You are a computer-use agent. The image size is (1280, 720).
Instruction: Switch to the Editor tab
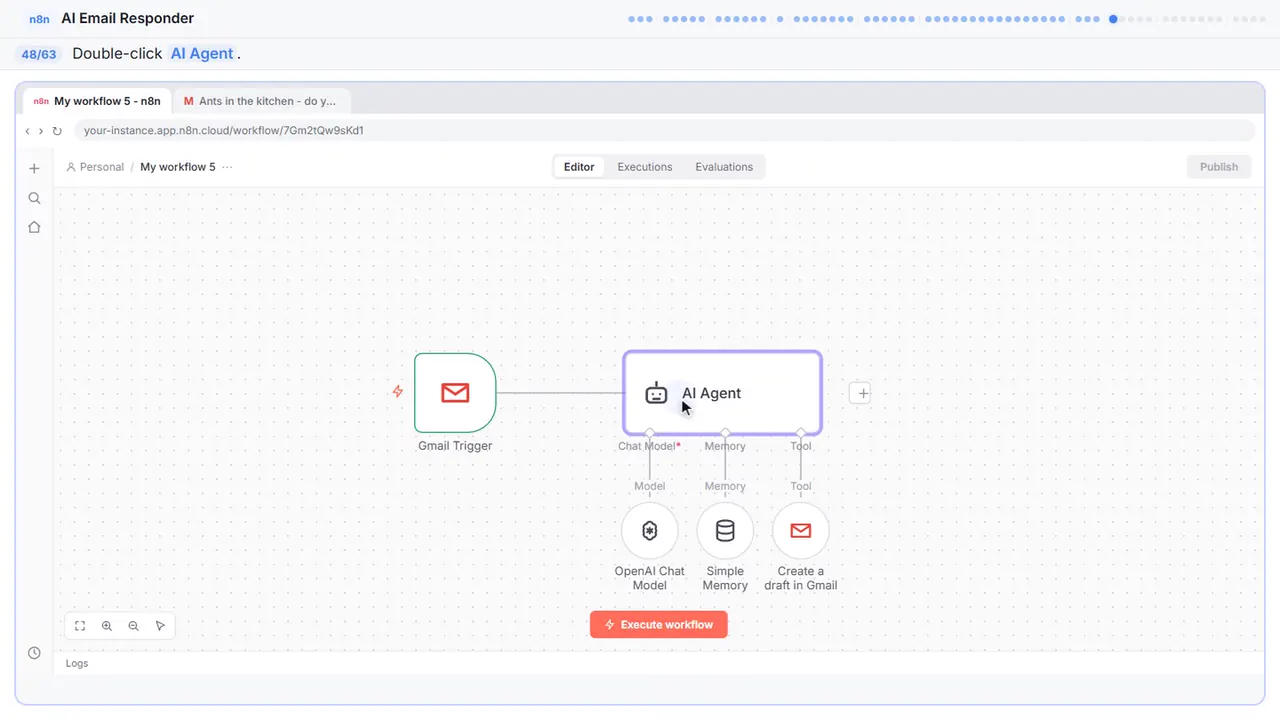click(579, 167)
